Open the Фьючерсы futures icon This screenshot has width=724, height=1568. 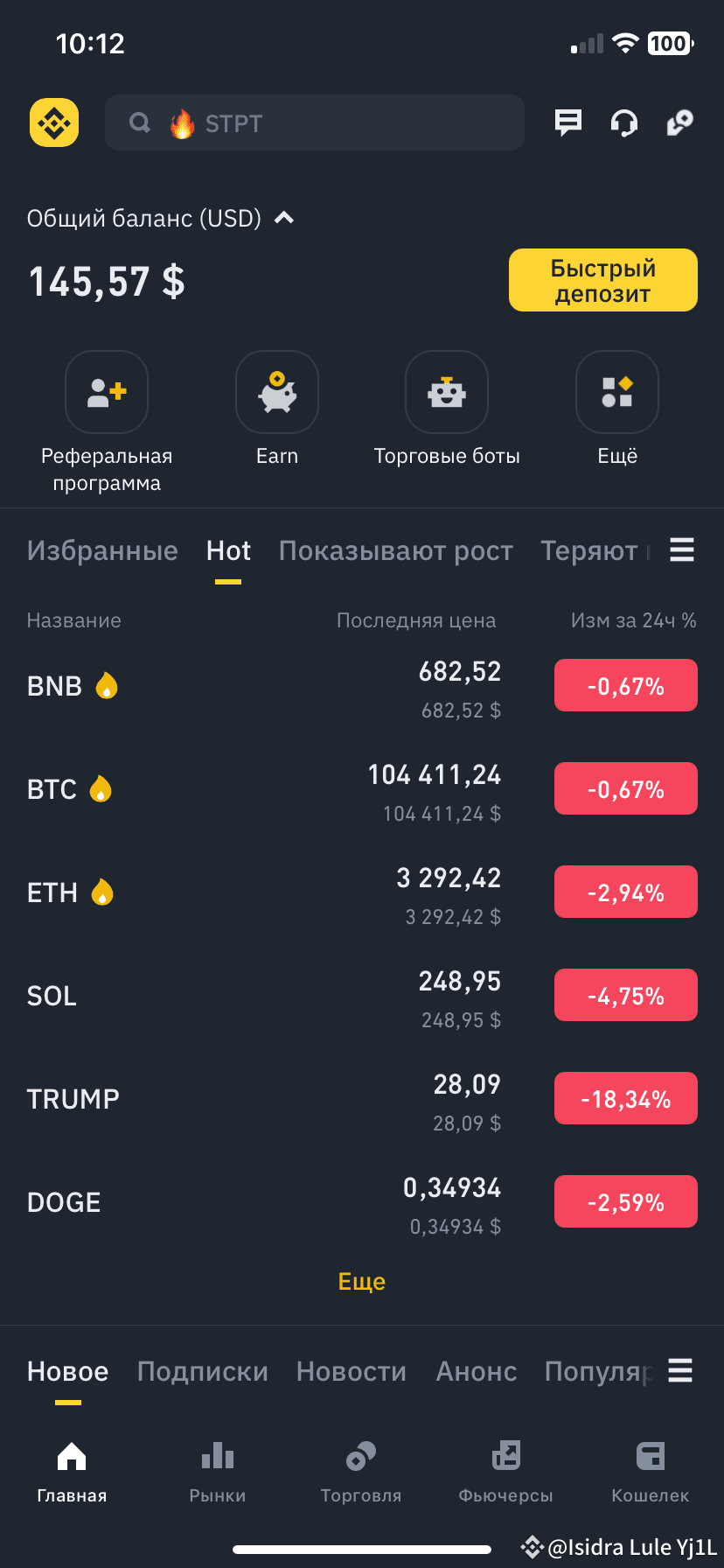pos(506,1456)
